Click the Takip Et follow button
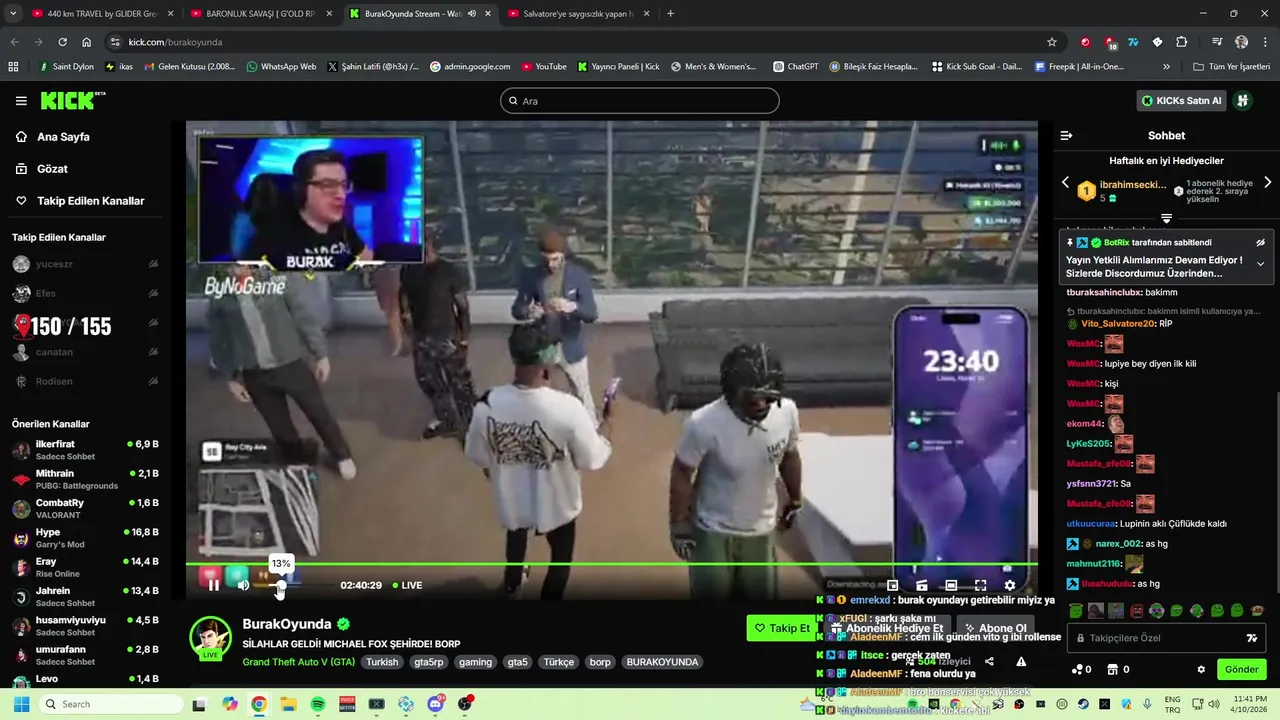 (782, 628)
